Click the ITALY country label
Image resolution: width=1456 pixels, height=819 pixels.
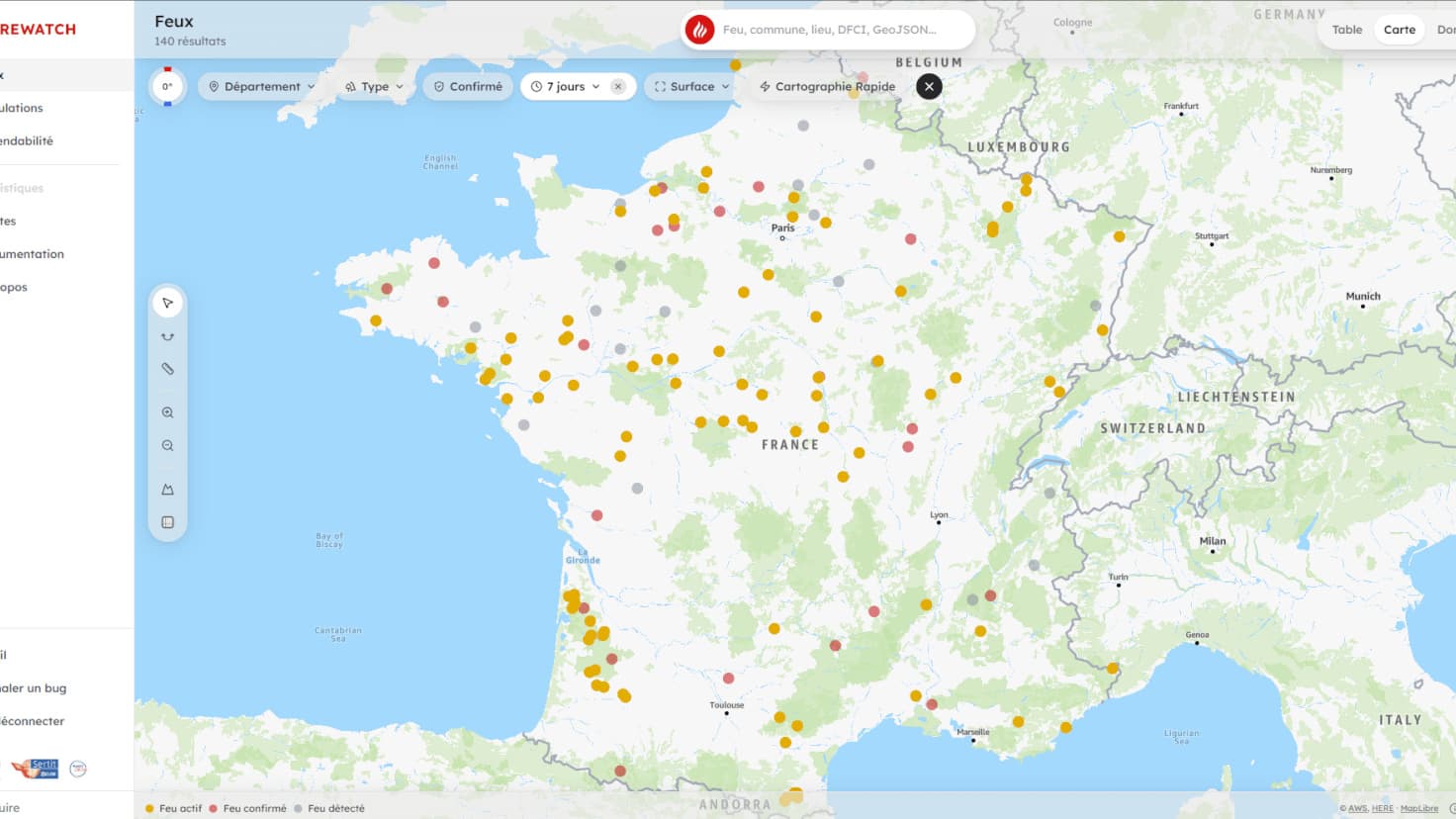tap(1401, 720)
